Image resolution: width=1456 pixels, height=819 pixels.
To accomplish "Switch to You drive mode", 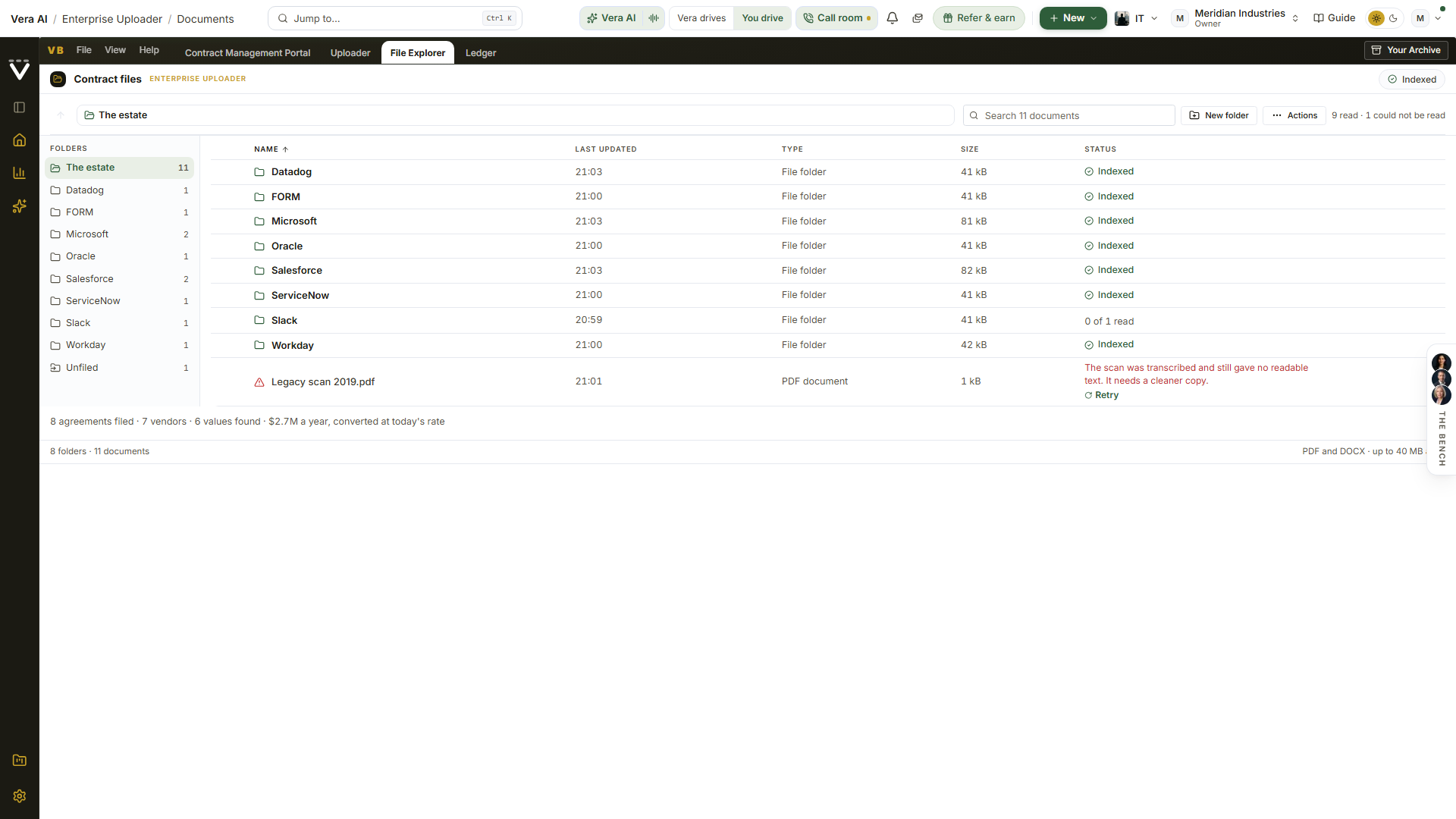I will [762, 18].
